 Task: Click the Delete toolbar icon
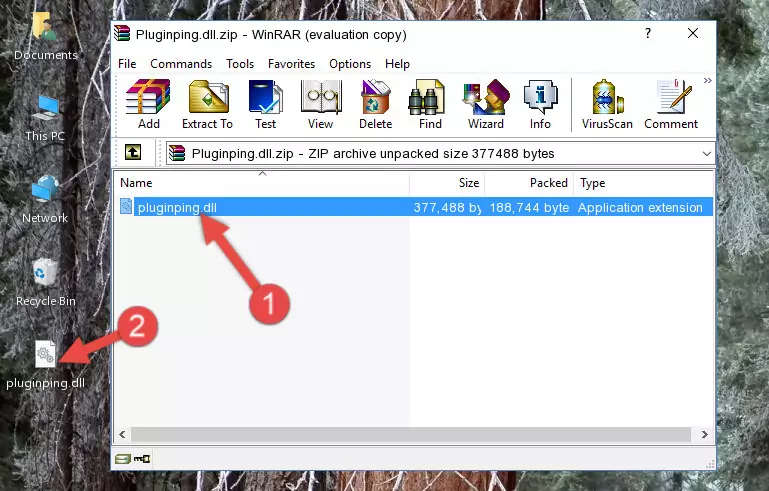click(x=376, y=104)
